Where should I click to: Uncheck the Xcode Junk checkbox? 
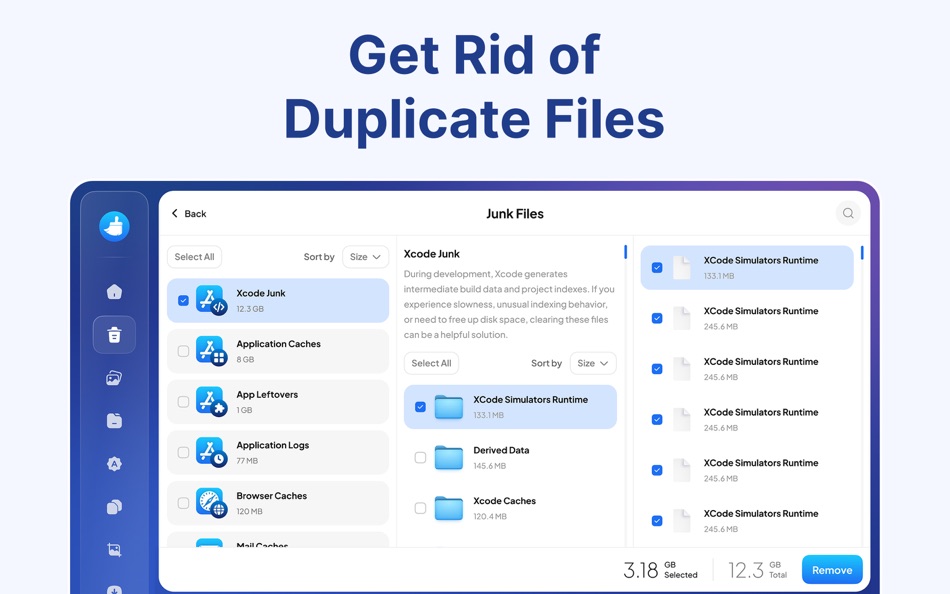coord(183,301)
